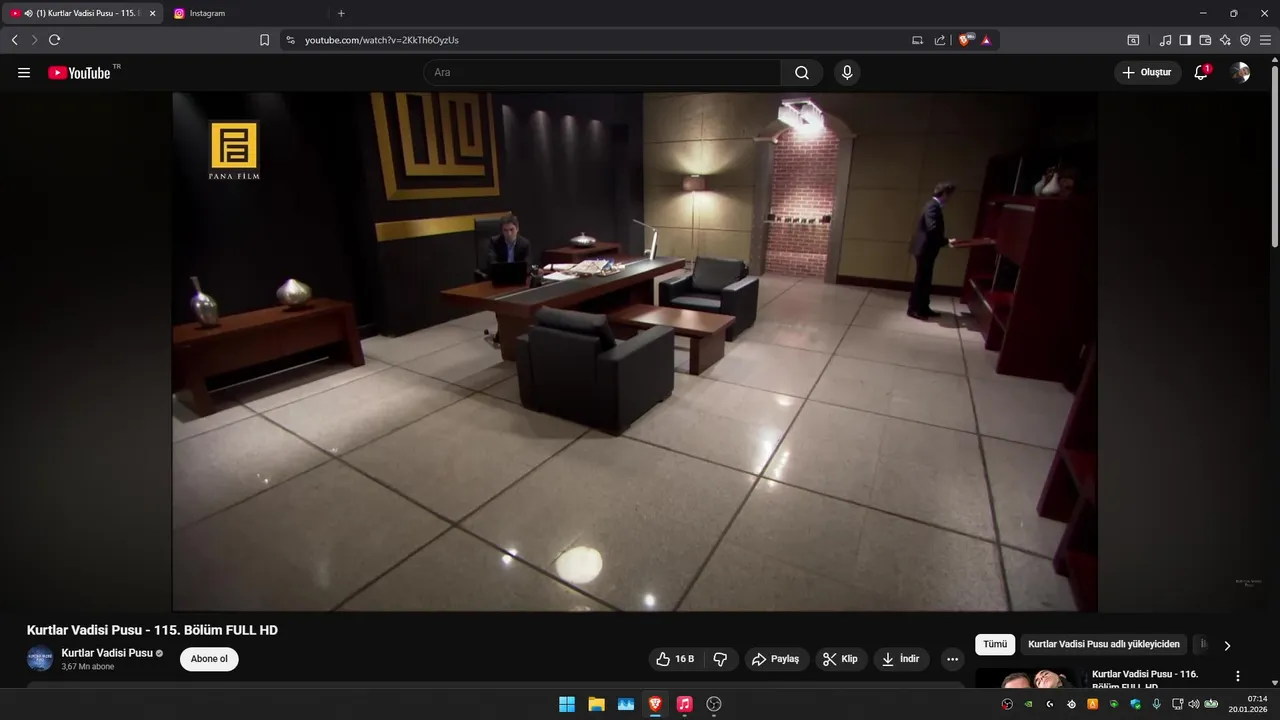Like the video (16 B)

pyautogui.click(x=674, y=659)
